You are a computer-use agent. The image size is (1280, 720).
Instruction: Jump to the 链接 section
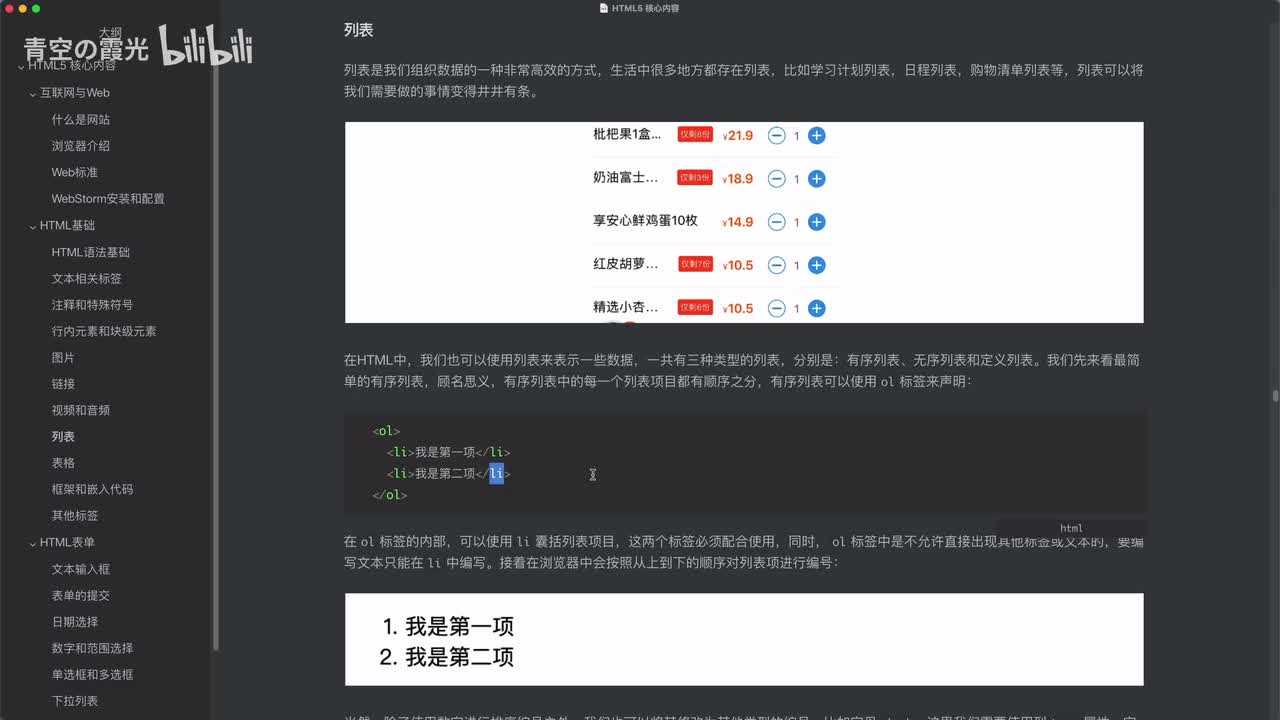tap(63, 384)
